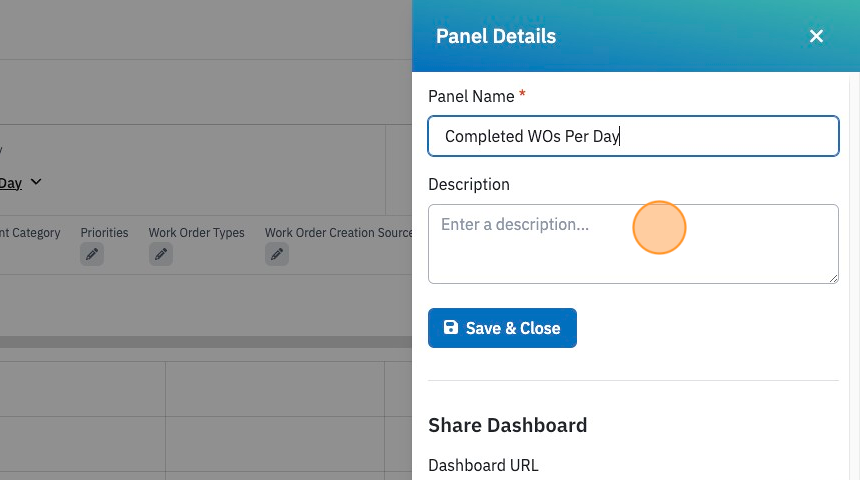Expand the Day dropdown chevron
This screenshot has width=860, height=480.
[x=36, y=182]
